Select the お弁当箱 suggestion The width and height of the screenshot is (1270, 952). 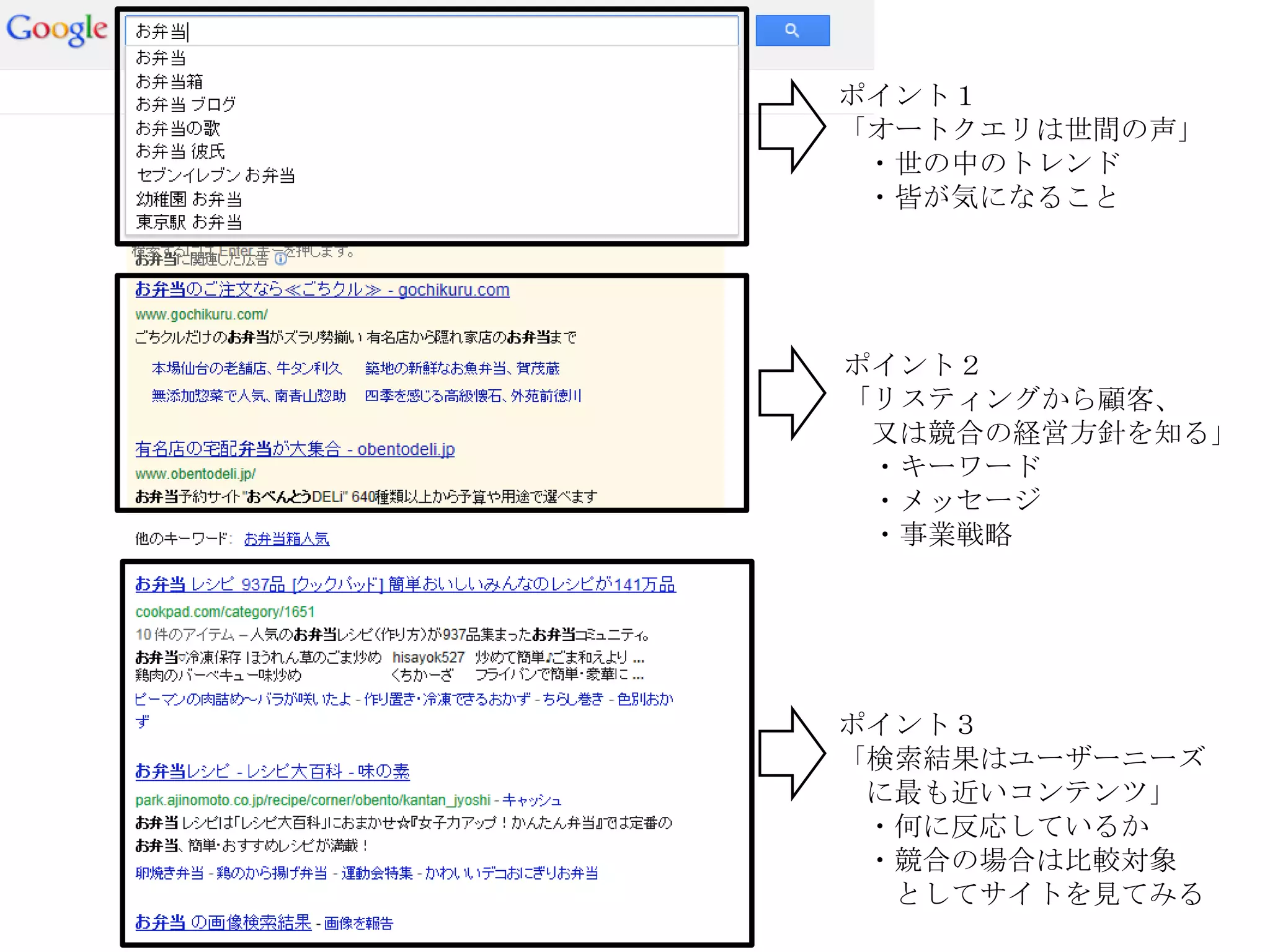[169, 81]
